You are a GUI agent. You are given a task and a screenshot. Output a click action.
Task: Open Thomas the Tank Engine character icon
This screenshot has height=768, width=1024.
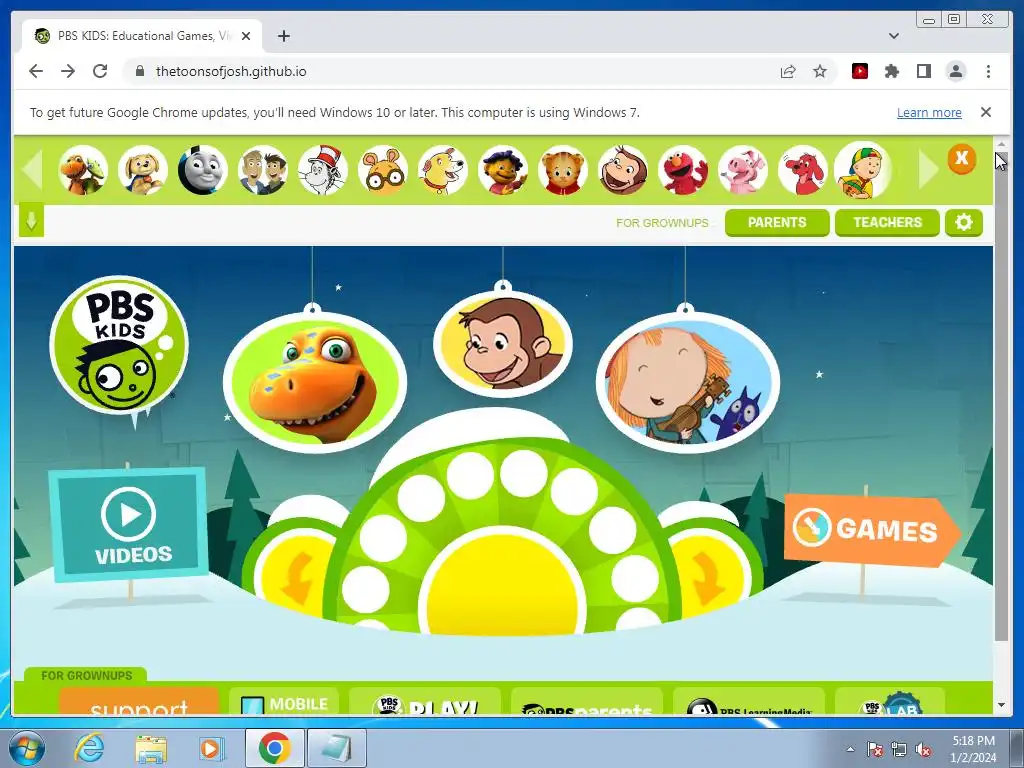pos(202,170)
